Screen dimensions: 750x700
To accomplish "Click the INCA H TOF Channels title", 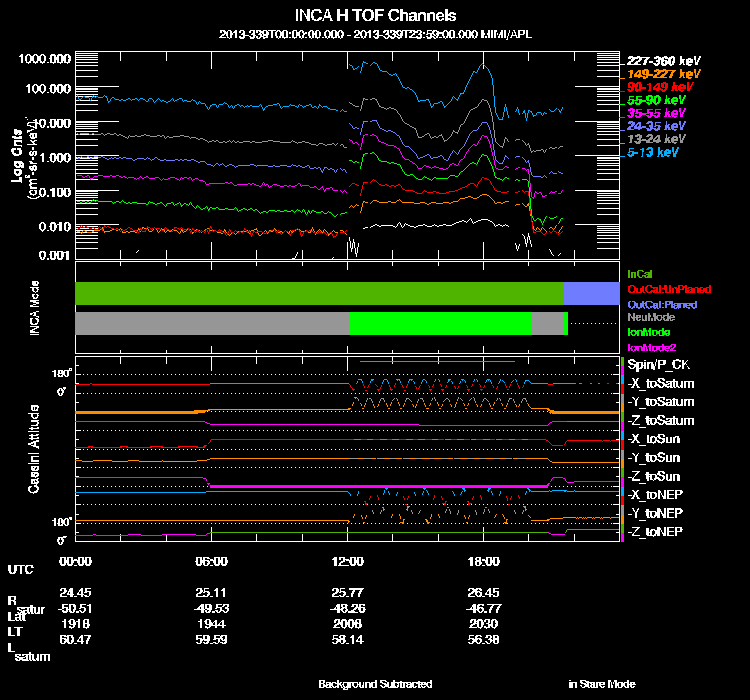I will click(375, 16).
